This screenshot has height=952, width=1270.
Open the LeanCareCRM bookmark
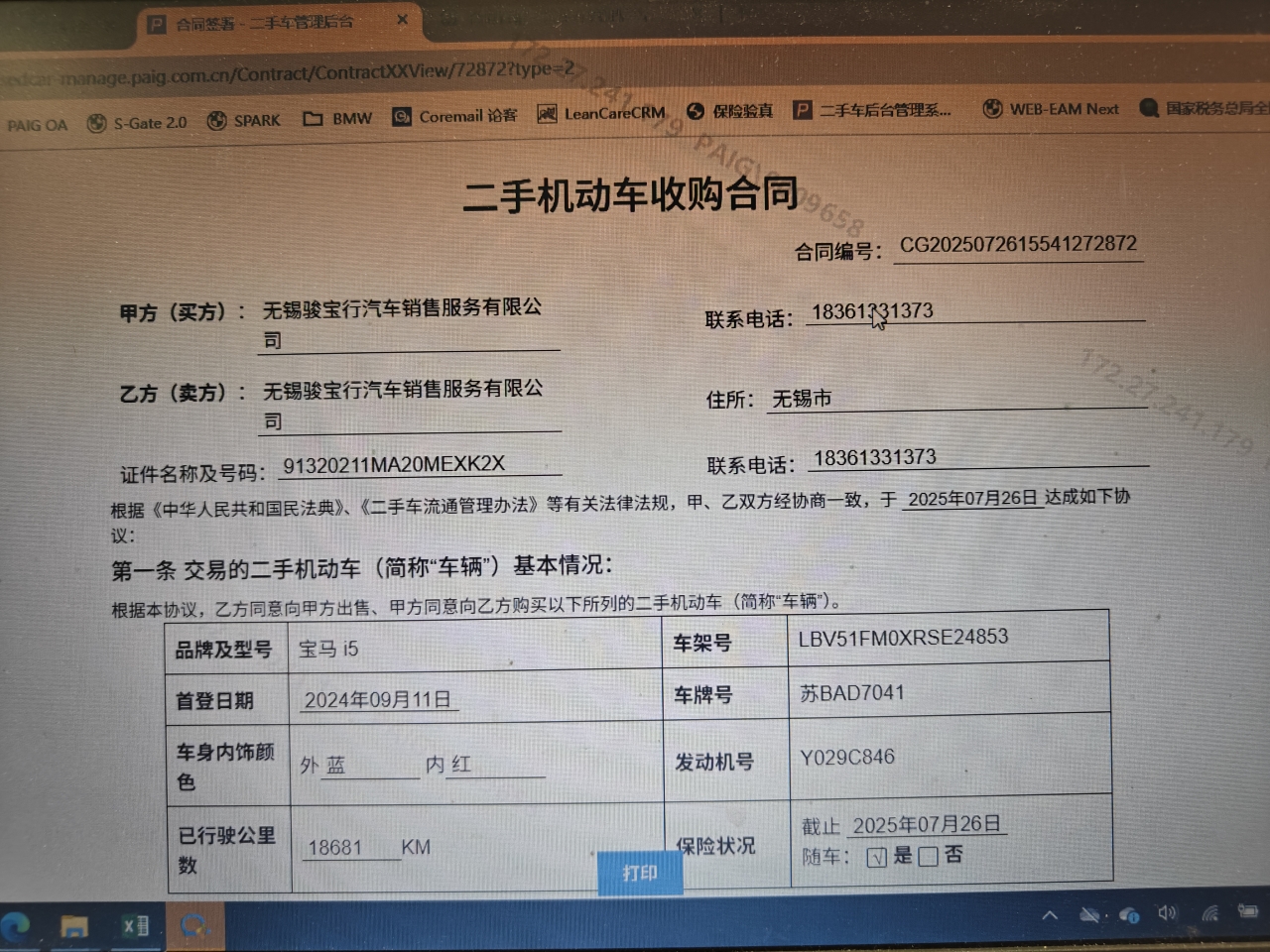[601, 113]
